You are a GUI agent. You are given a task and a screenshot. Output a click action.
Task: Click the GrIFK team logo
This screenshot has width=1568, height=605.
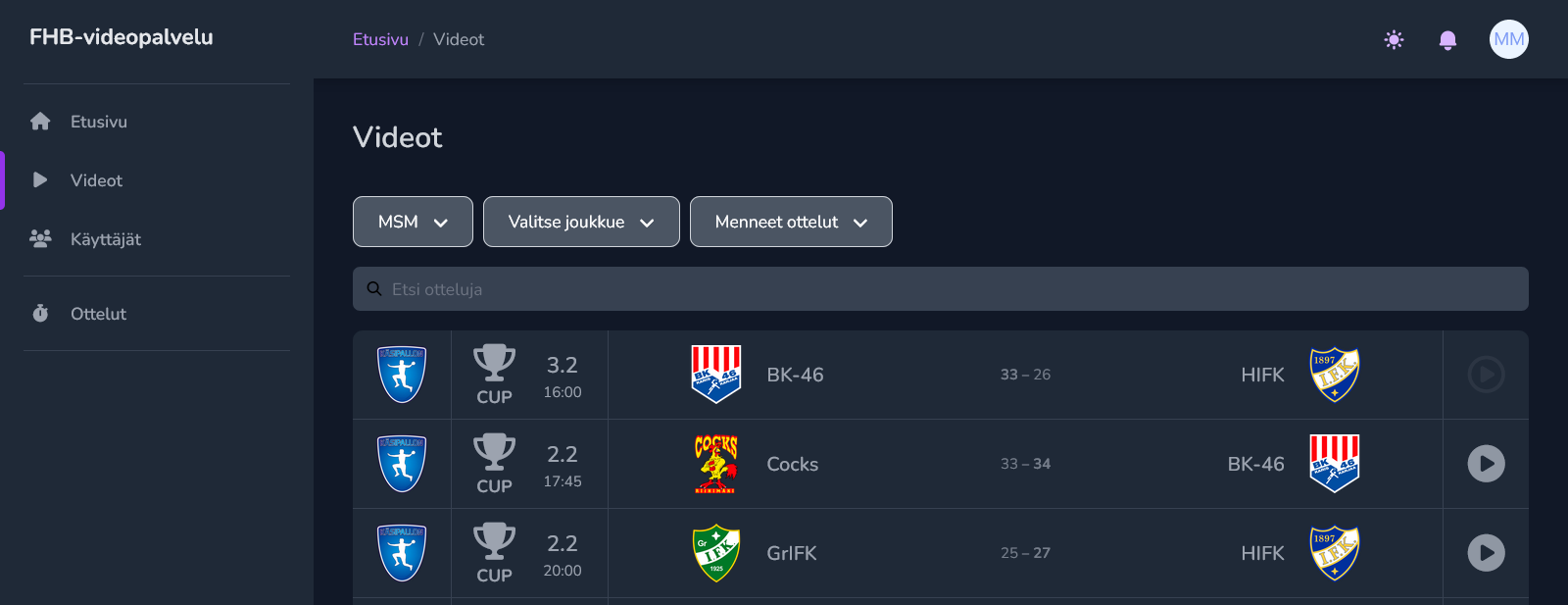pyautogui.click(x=716, y=553)
